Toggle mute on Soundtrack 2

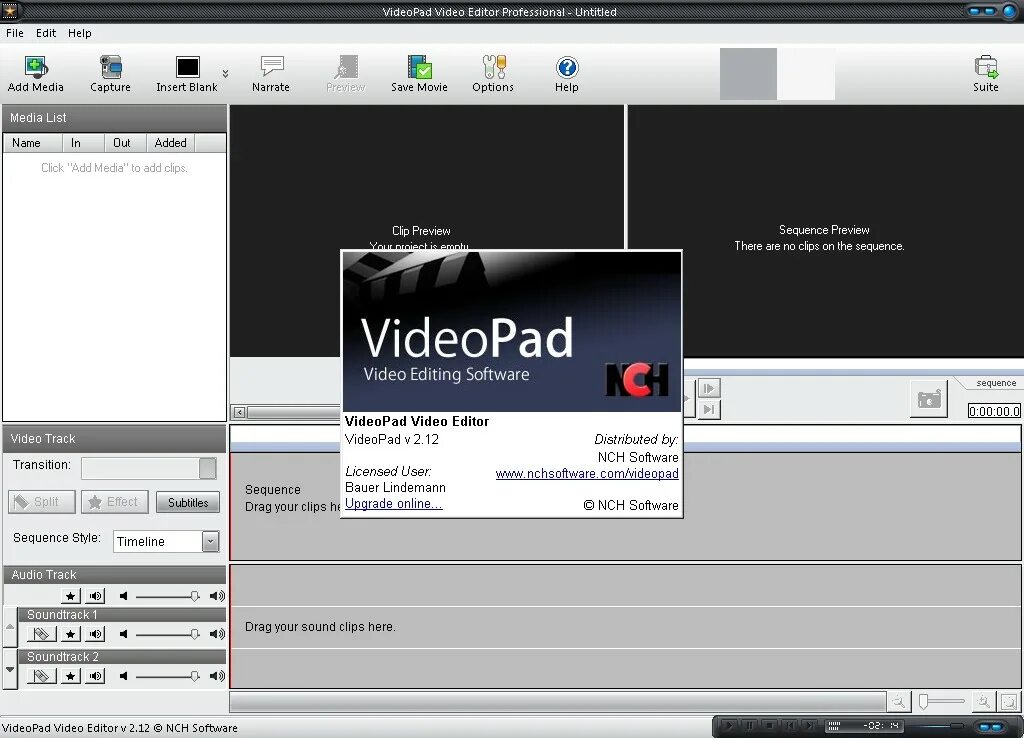pyautogui.click(x=96, y=676)
